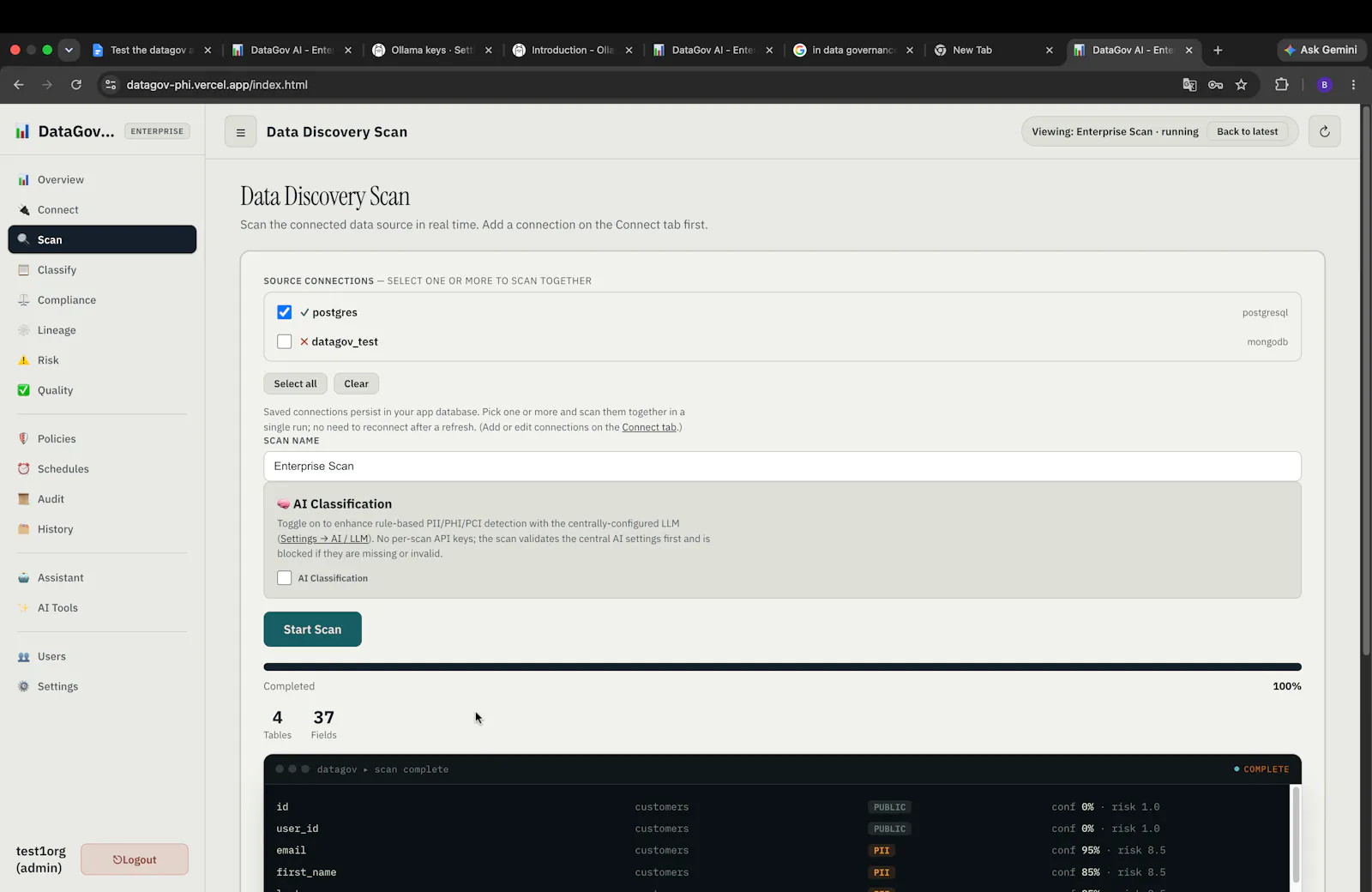Click the ENTERPRISE badge beside DataGov
Viewport: 1372px width, 892px height.
157,131
